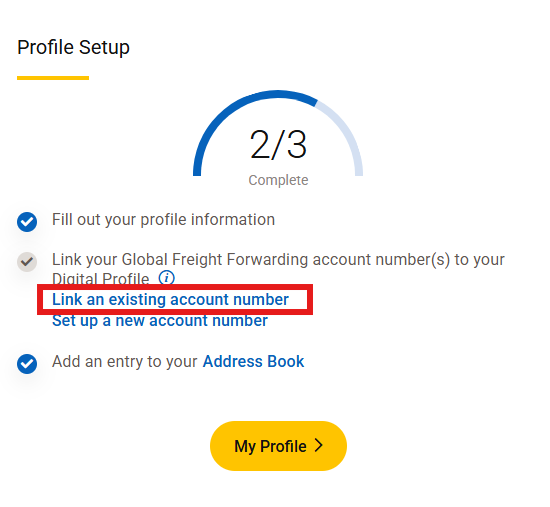Screen dimensions: 550x507
Task: Click the Digital Profile text
Action: 100,279
